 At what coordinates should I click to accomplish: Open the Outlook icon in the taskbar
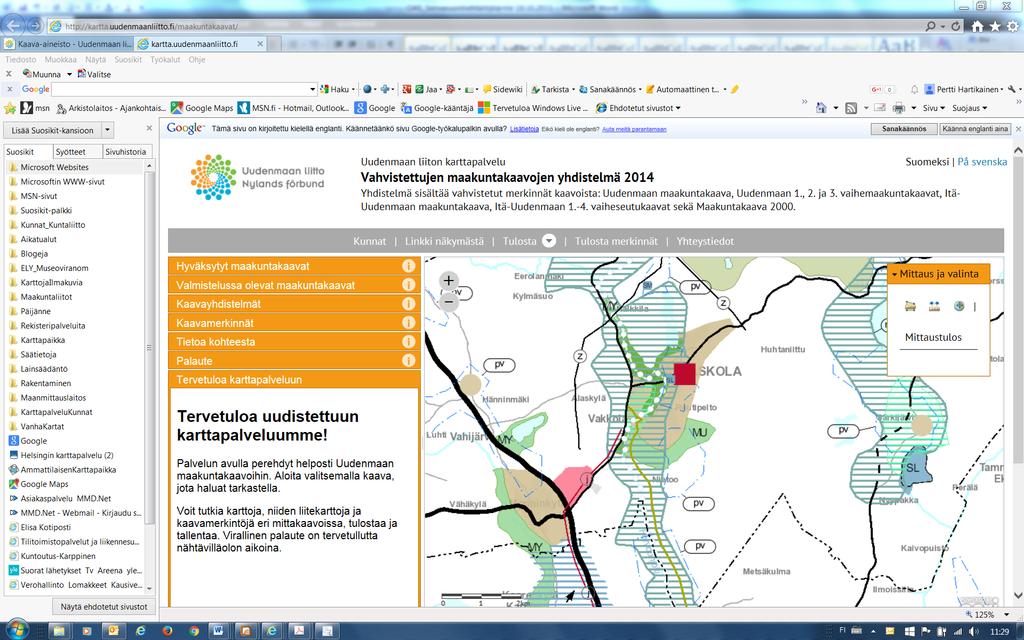[112, 631]
